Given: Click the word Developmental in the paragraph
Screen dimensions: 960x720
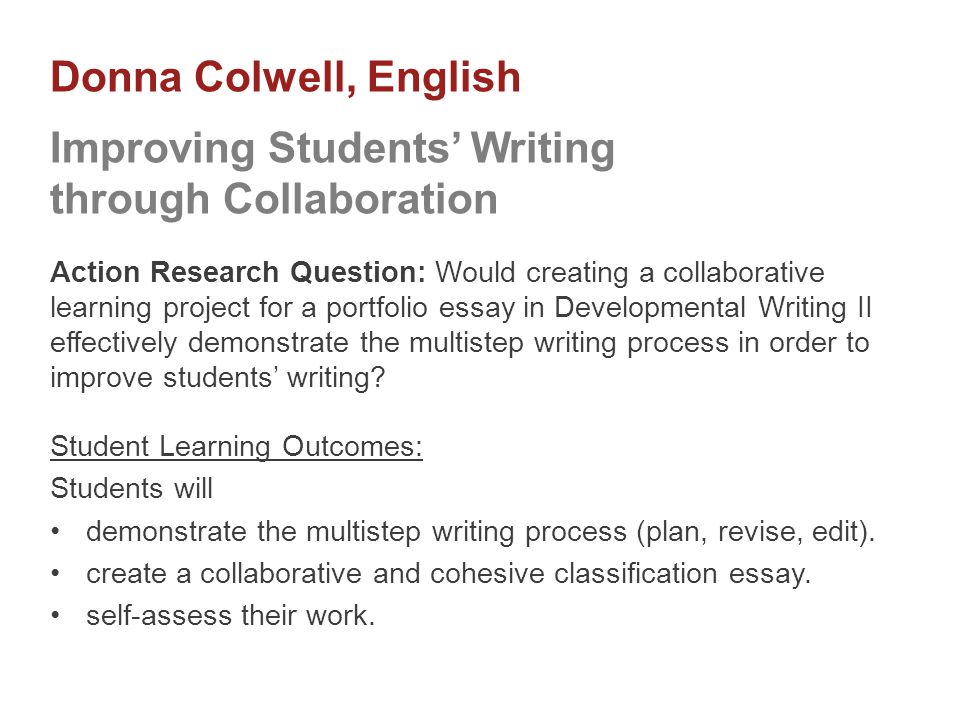Looking at the screenshot, I should tap(650, 307).
